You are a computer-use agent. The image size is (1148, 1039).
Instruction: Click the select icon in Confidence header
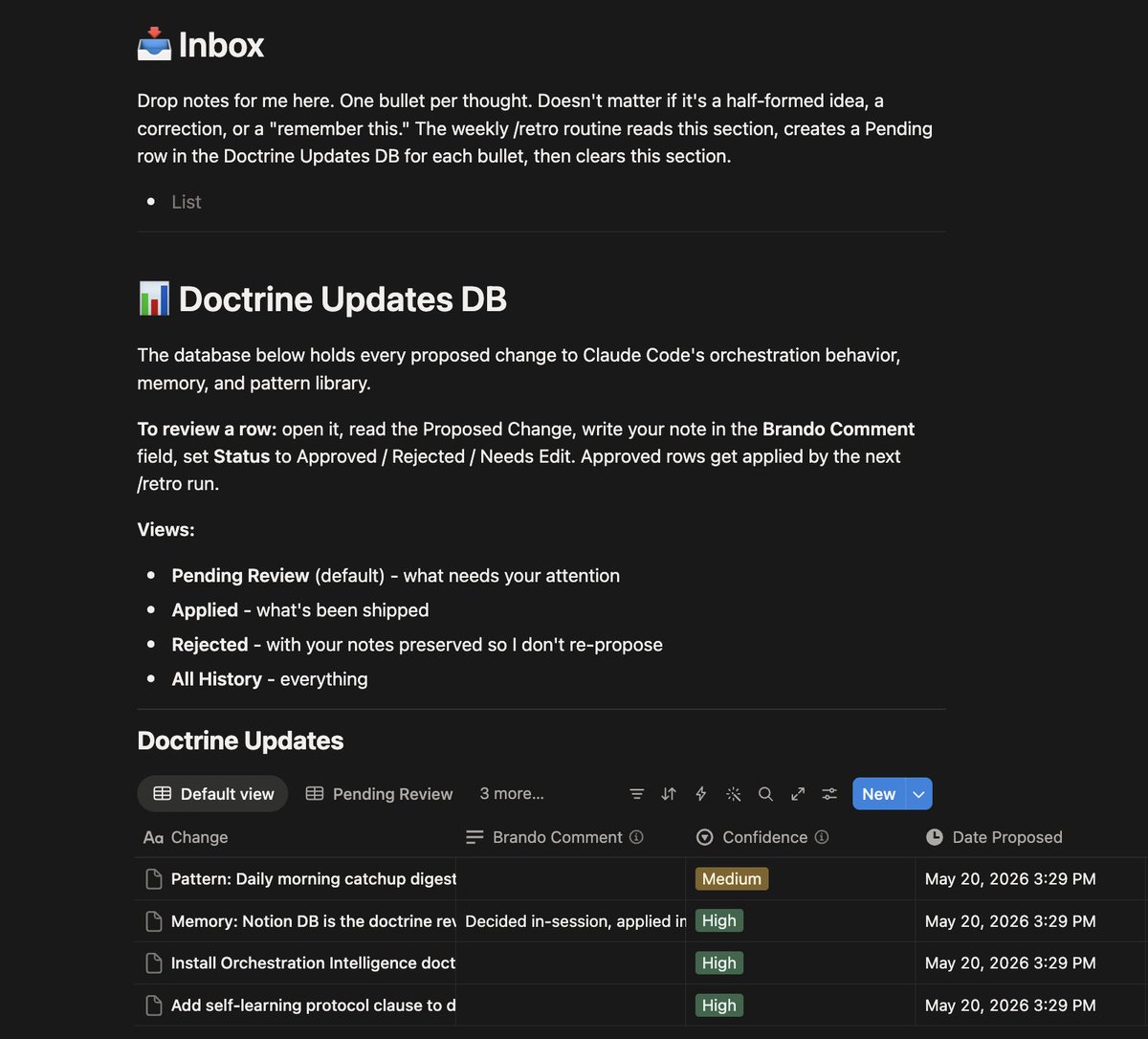[705, 837]
